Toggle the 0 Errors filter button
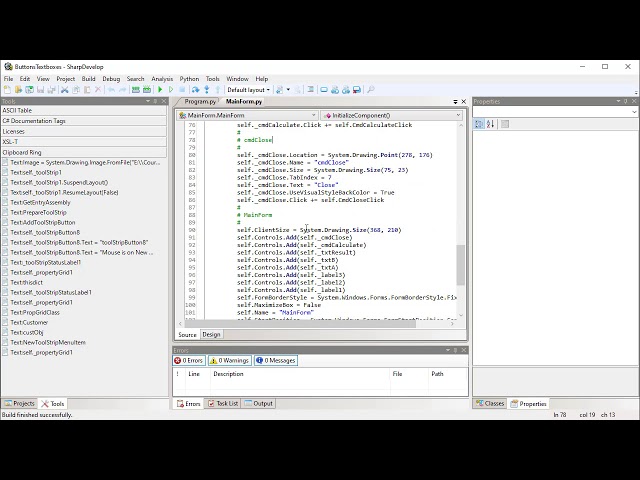 click(189, 360)
